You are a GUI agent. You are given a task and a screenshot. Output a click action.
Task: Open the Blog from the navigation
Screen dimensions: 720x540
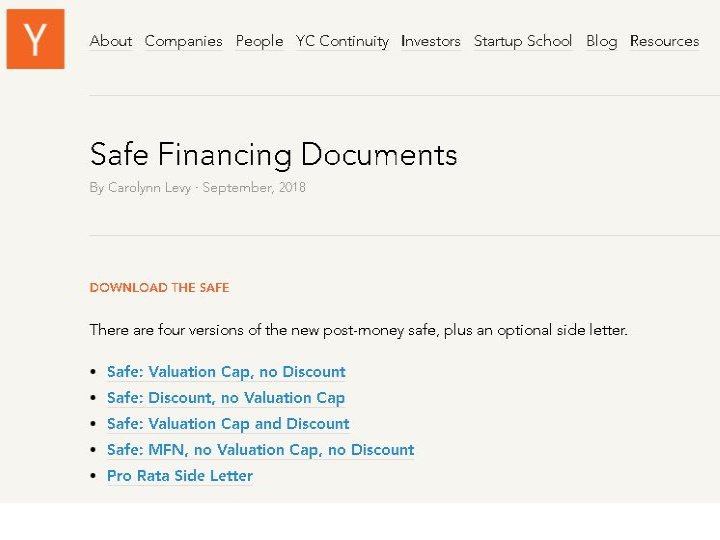click(x=601, y=41)
